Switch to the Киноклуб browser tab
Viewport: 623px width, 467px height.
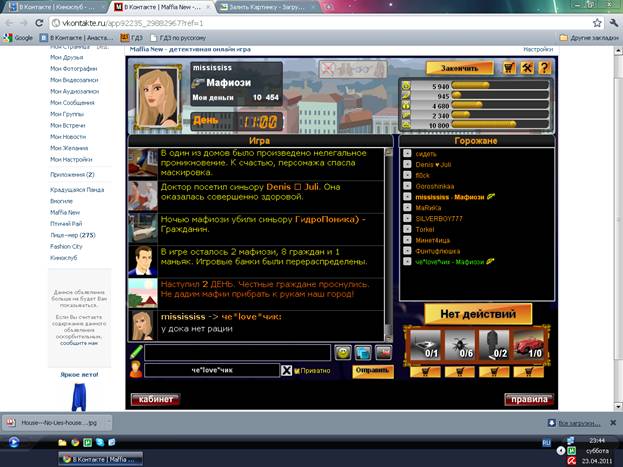54,7
